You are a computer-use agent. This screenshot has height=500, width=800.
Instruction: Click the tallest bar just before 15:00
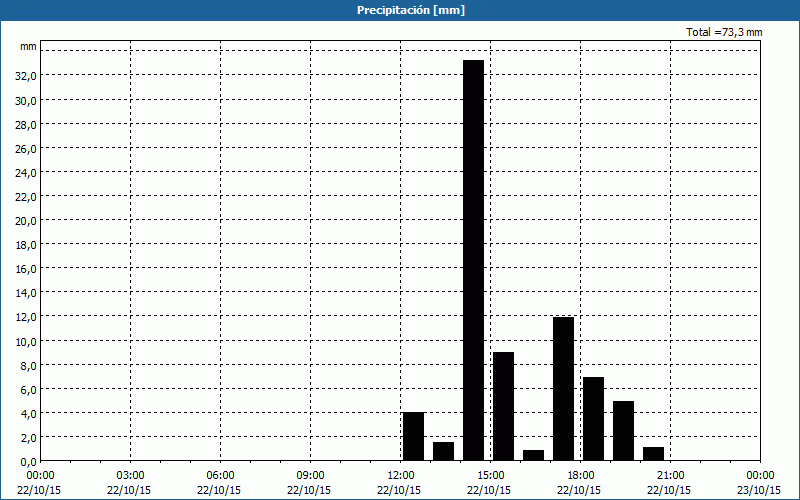(473, 260)
